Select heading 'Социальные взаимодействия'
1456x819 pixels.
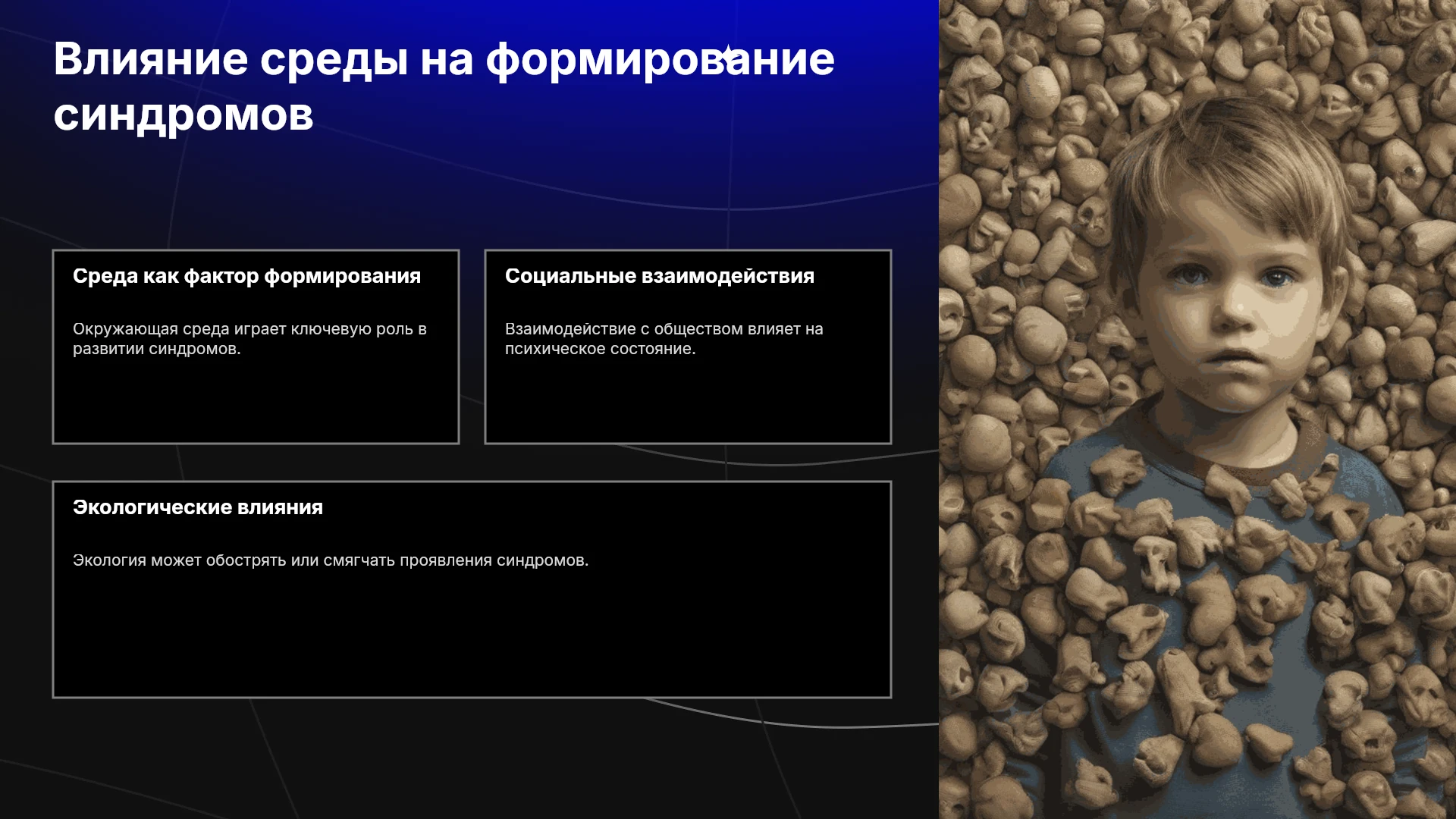[x=660, y=277]
